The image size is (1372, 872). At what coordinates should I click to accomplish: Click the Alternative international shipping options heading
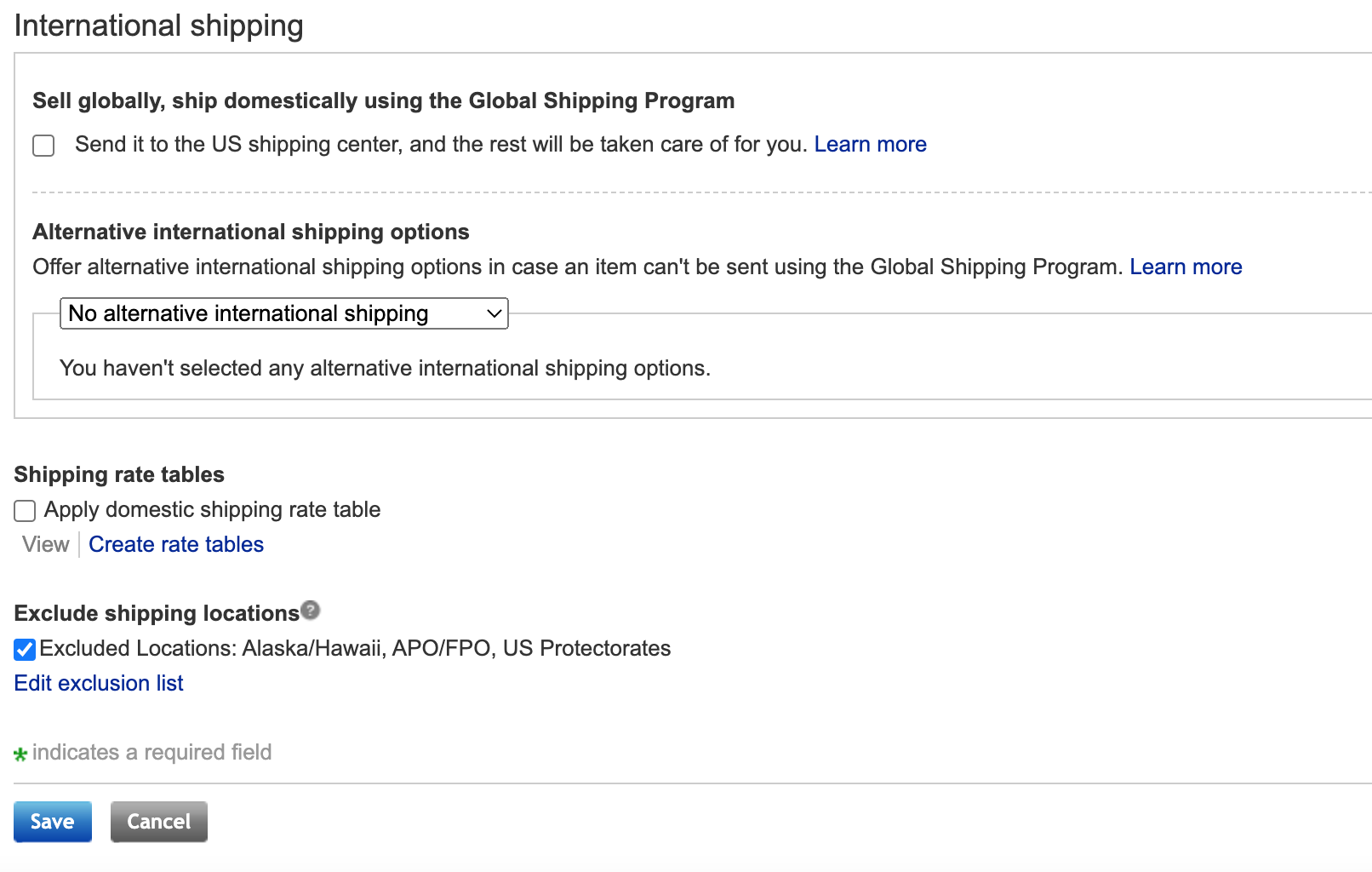(251, 232)
